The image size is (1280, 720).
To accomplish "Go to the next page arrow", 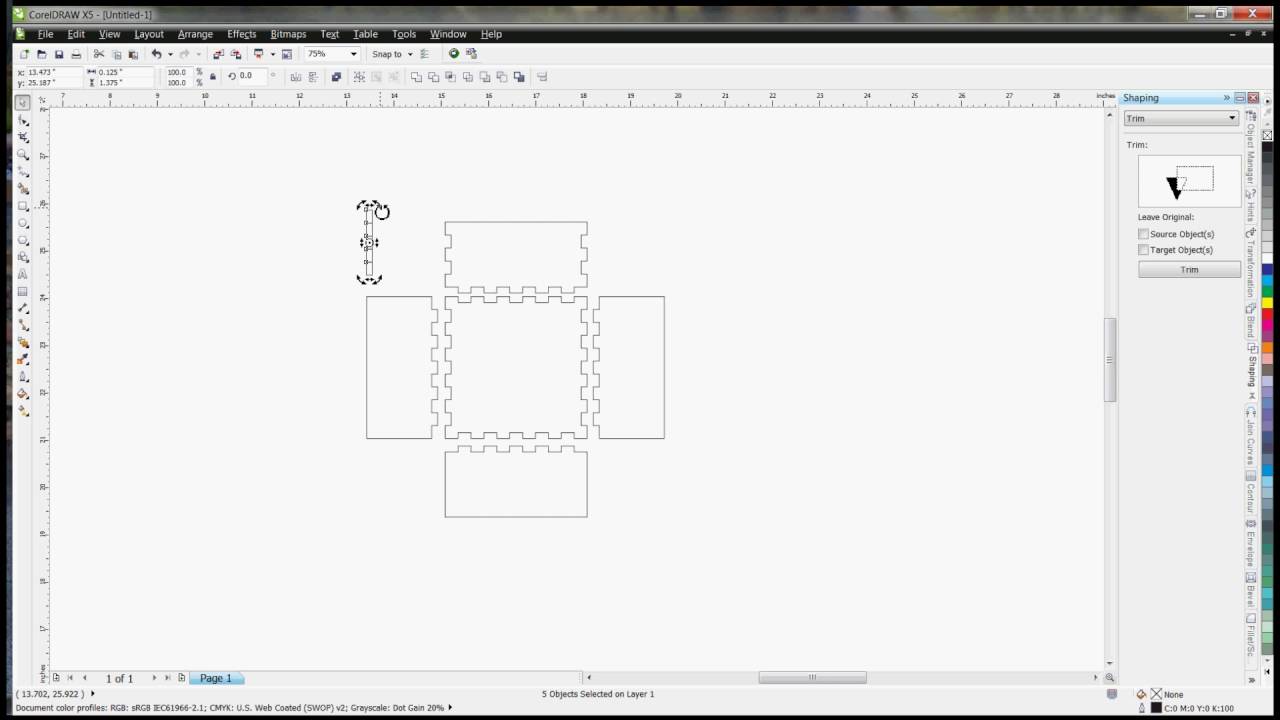I will [x=153, y=678].
